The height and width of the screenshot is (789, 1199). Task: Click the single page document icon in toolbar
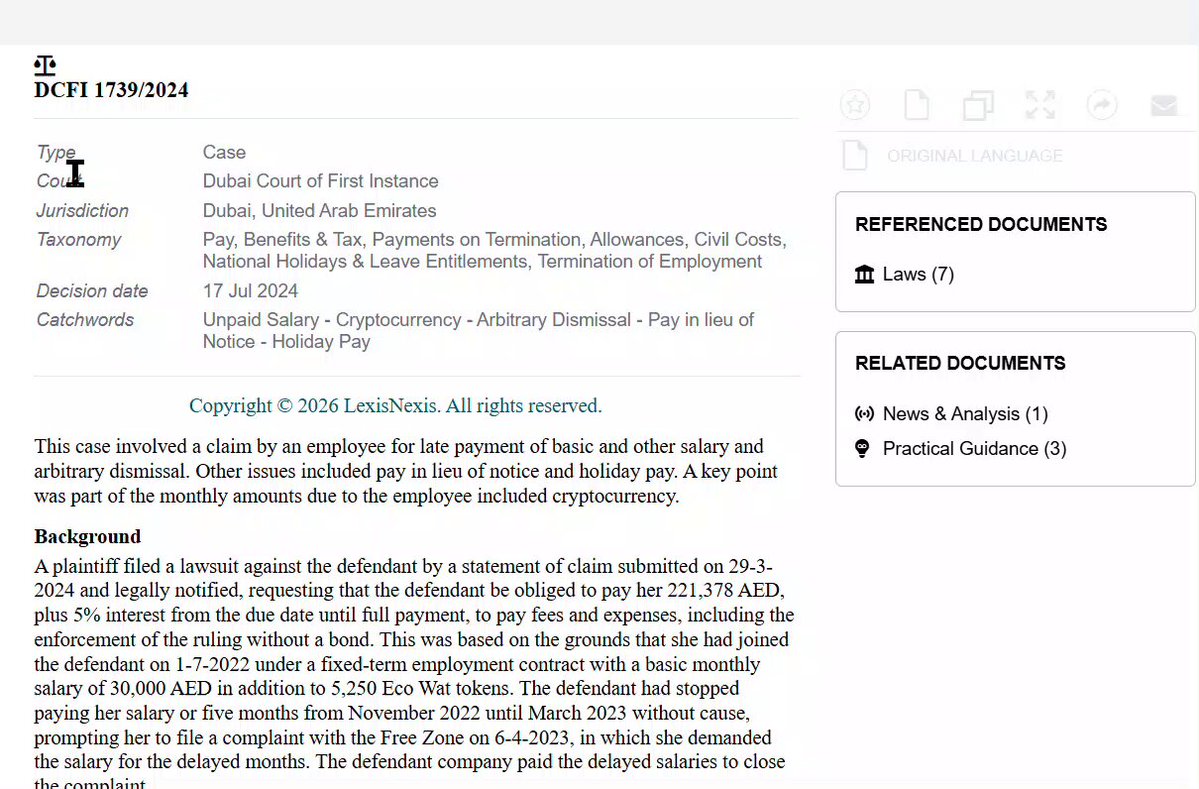click(x=917, y=105)
